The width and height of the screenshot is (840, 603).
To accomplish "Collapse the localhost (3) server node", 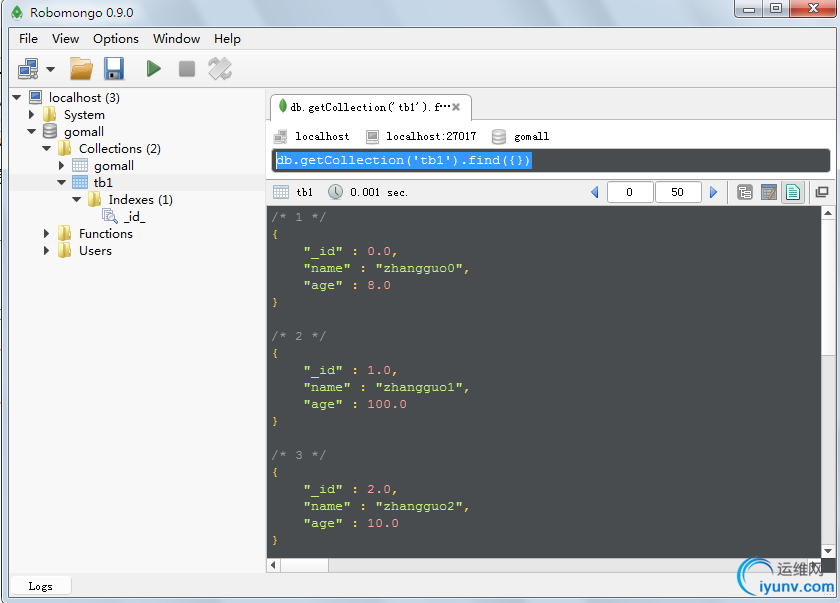I will click(17, 97).
